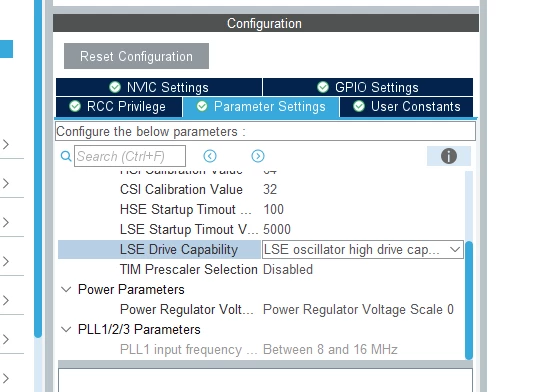Click the LSE Startup value 5000

click(x=277, y=229)
